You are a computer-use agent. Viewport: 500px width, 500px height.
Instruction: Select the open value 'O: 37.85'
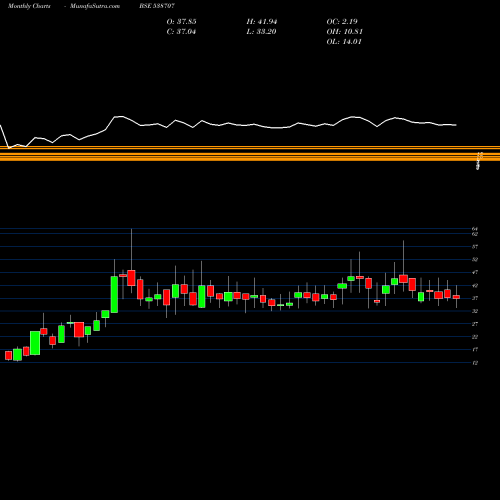tap(181, 22)
